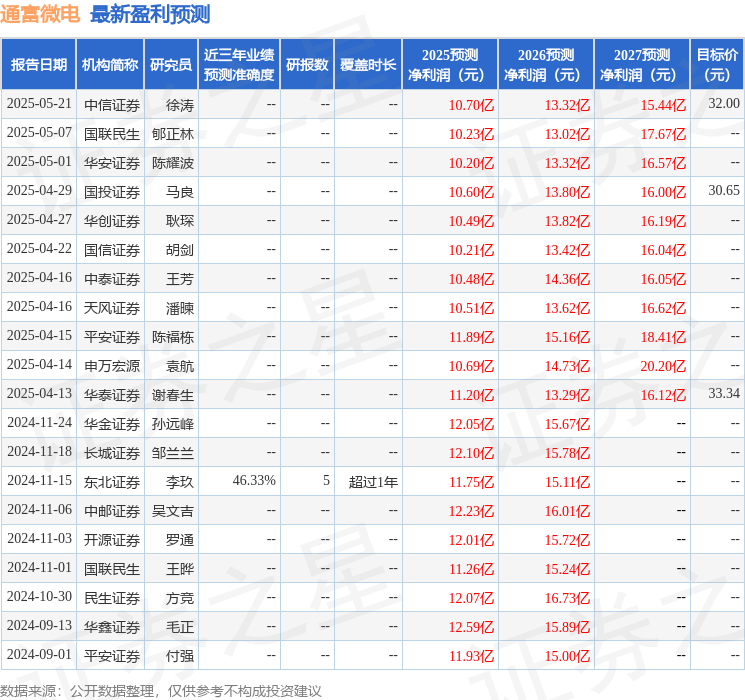
Task: Select the 民生证券 institution cell
Action: pyautogui.click(x=112, y=598)
